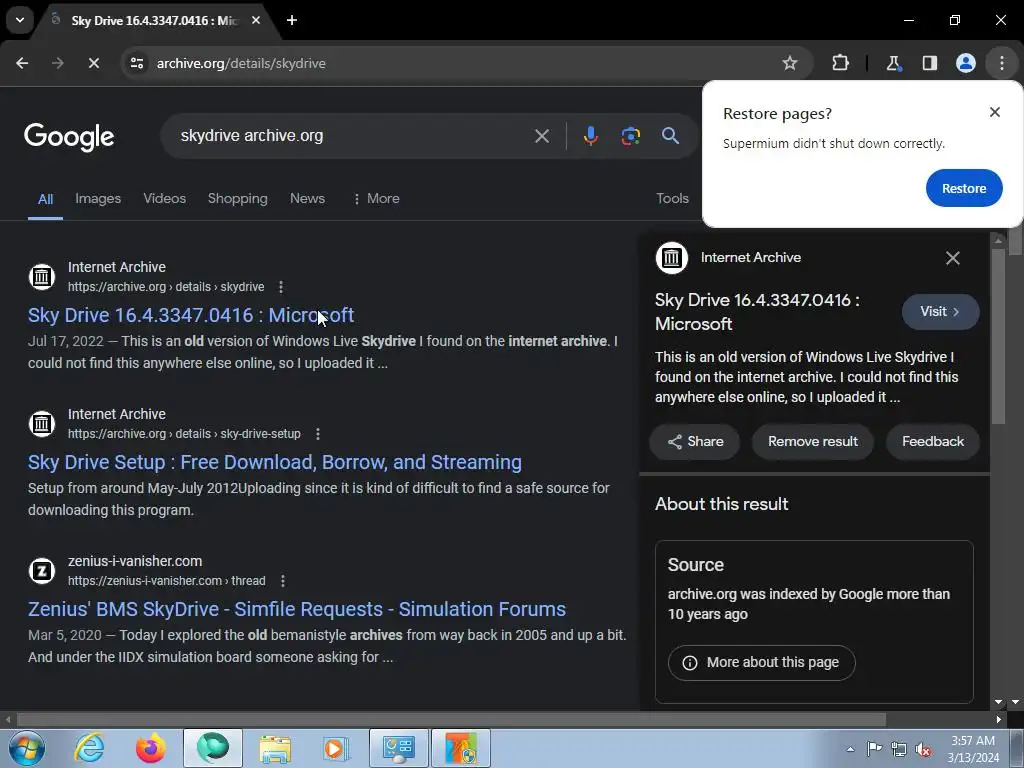1024x768 pixels.
Task: Open Control Panel taskbar button
Action: coord(399,748)
